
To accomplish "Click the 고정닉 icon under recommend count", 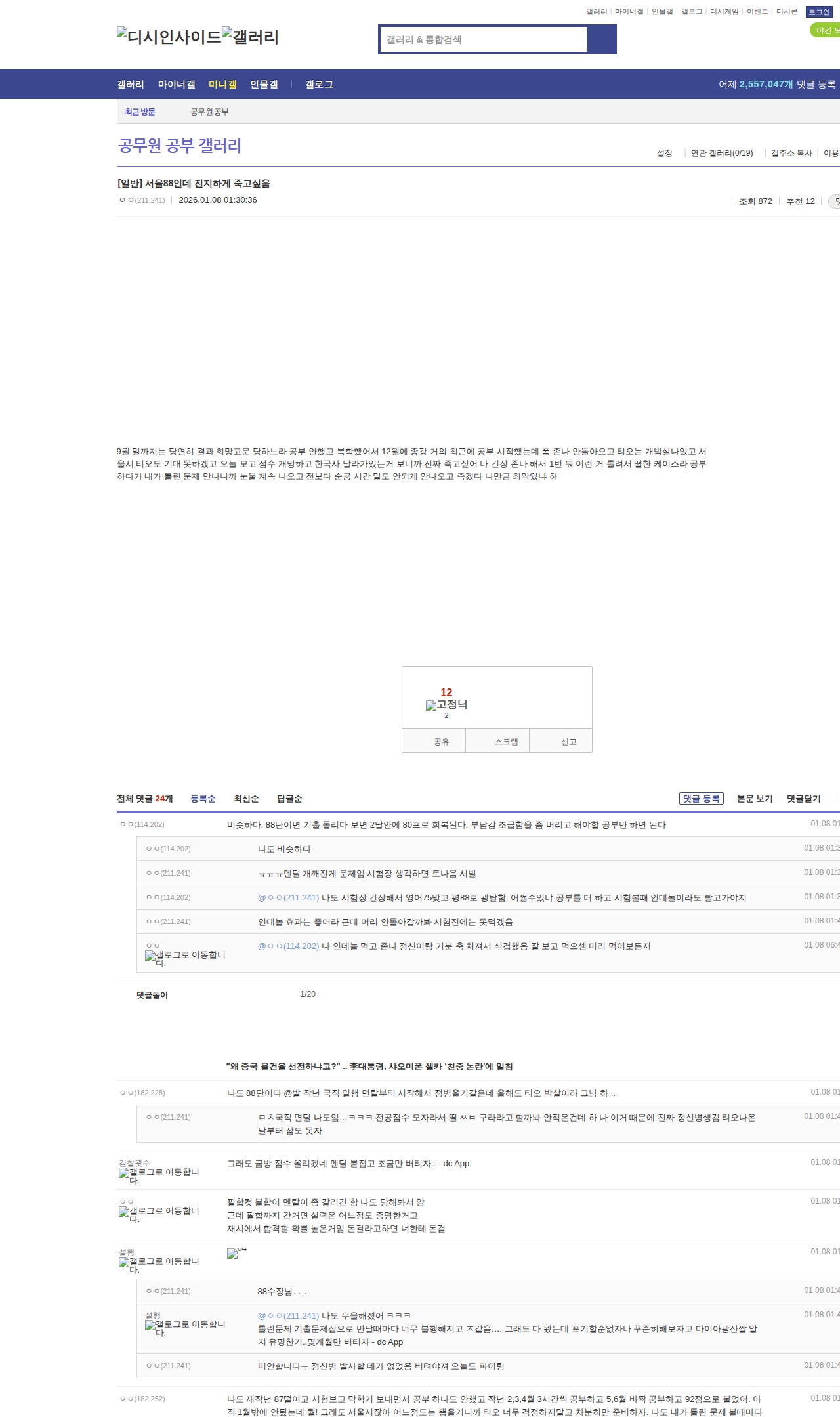I will coord(446,704).
